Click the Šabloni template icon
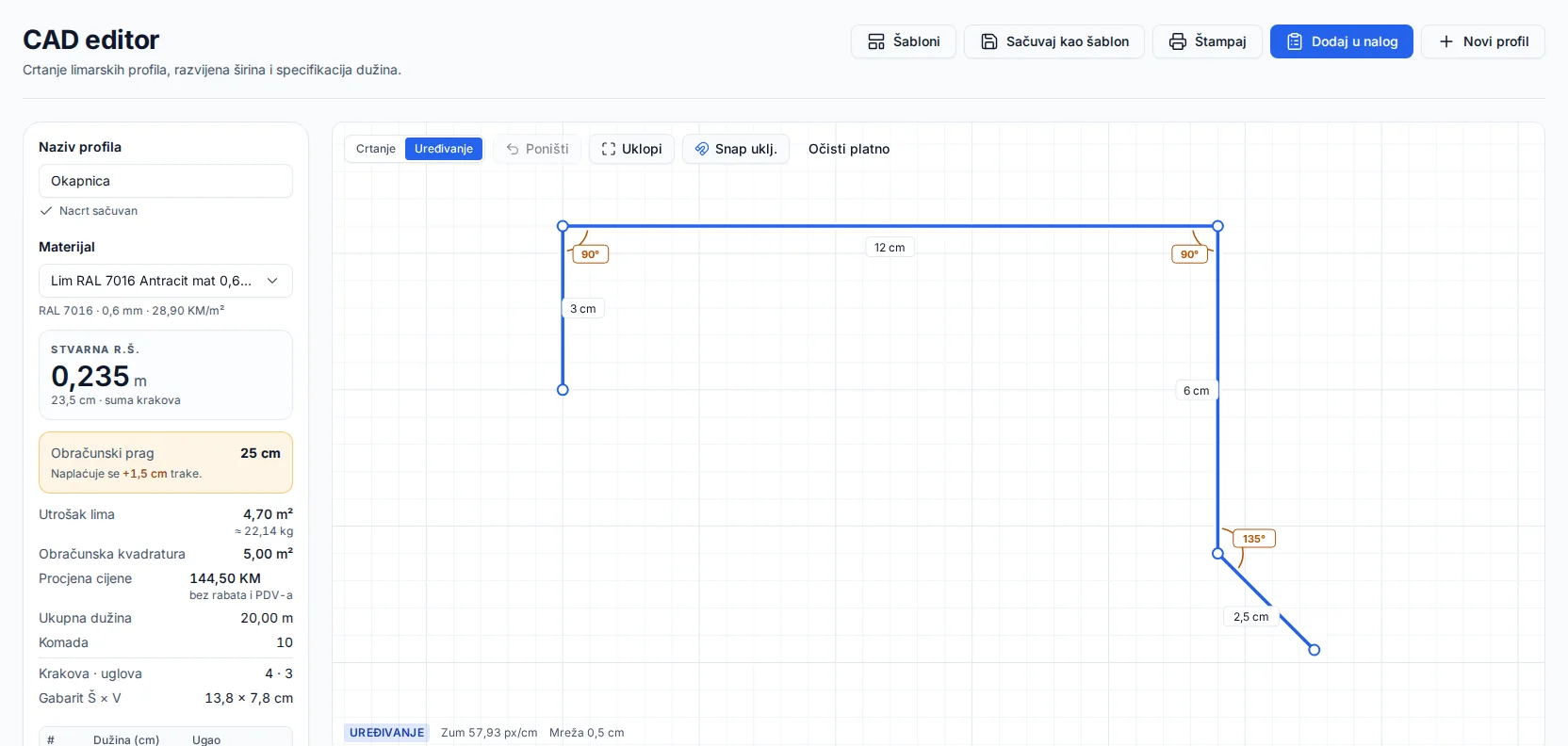Image resolution: width=1568 pixels, height=746 pixels. (x=876, y=41)
